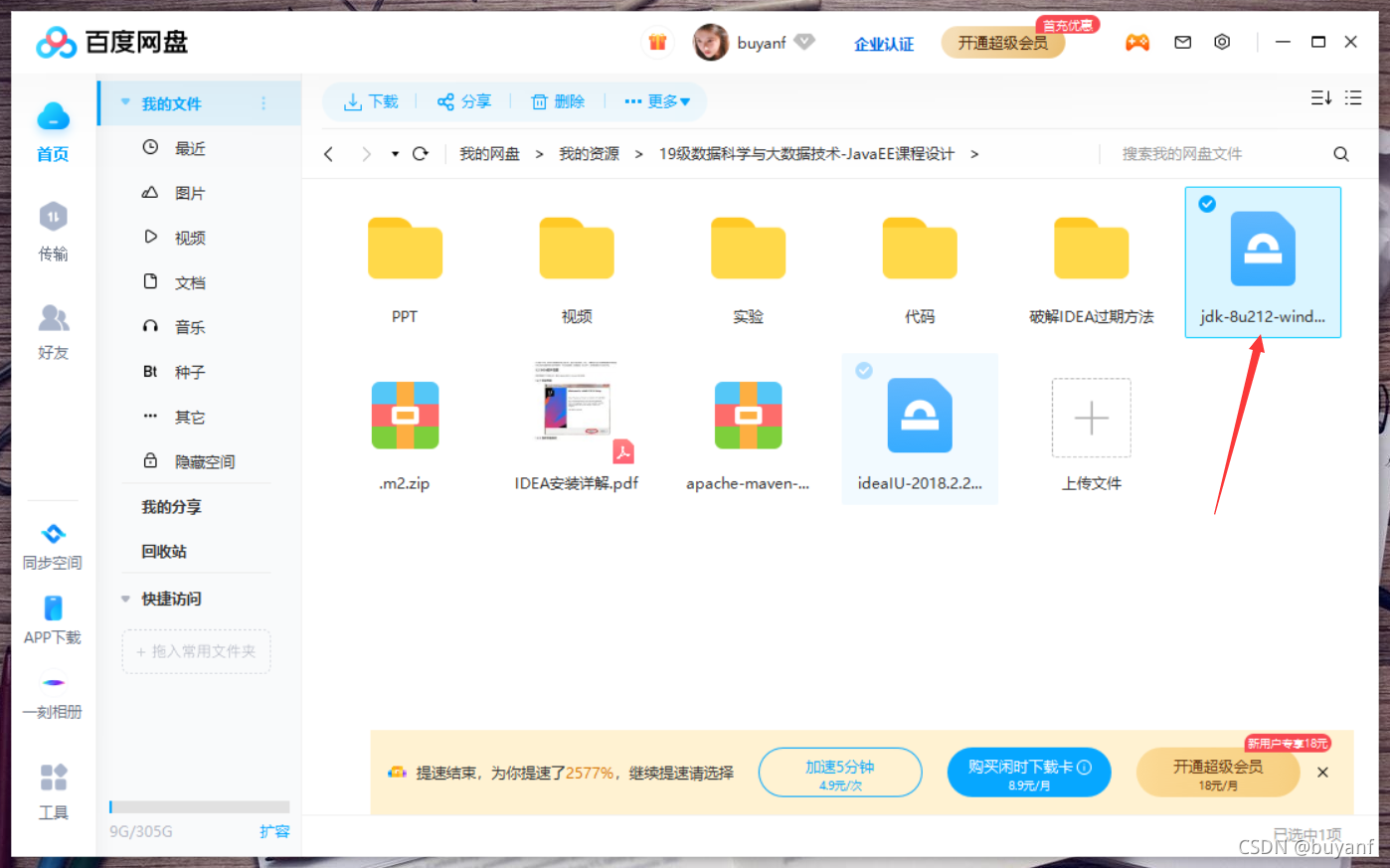This screenshot has height=868, width=1390.
Task: Open the 视频 folder
Action: pyautogui.click(x=577, y=249)
